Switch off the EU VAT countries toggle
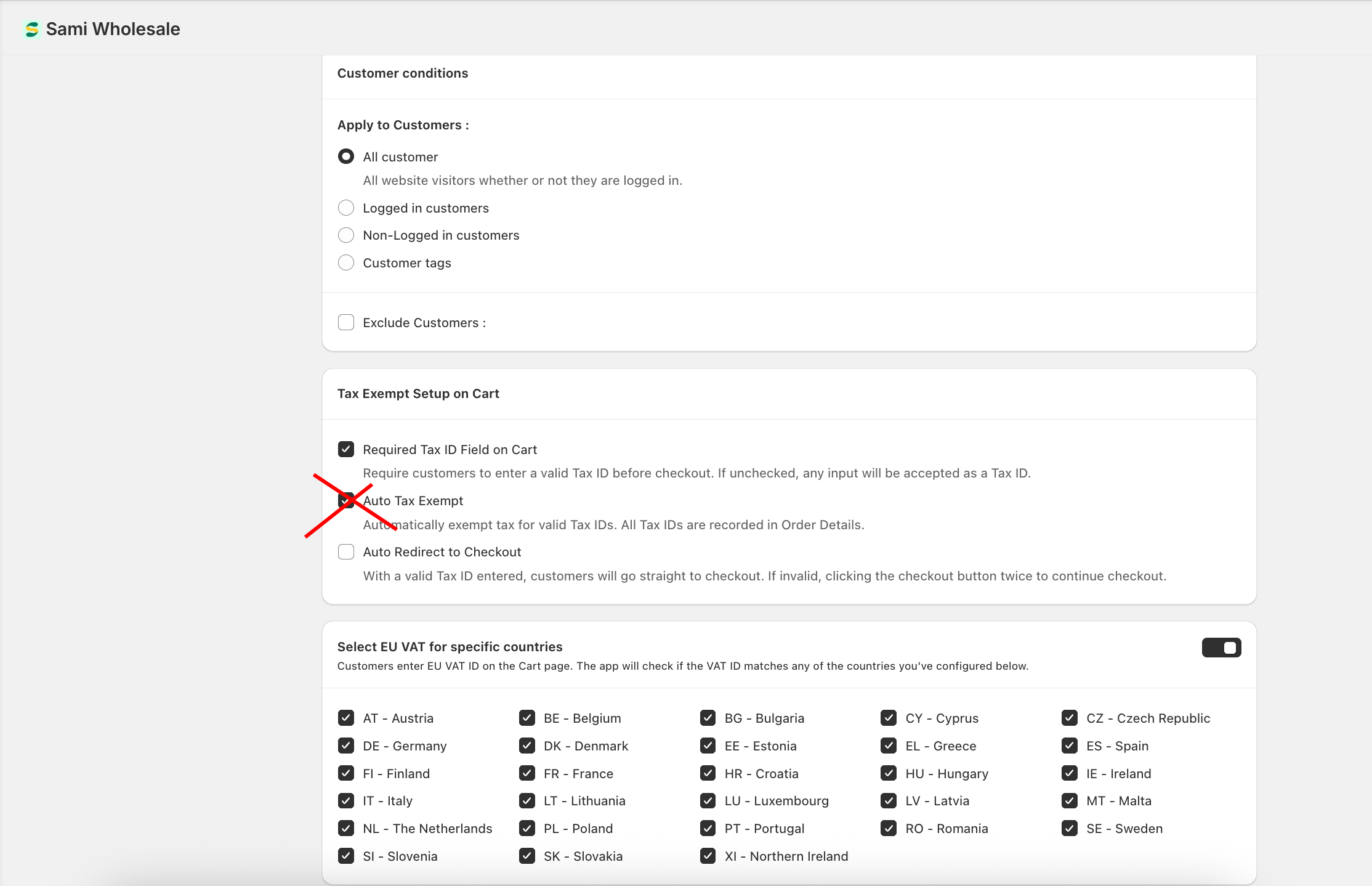 point(1221,648)
